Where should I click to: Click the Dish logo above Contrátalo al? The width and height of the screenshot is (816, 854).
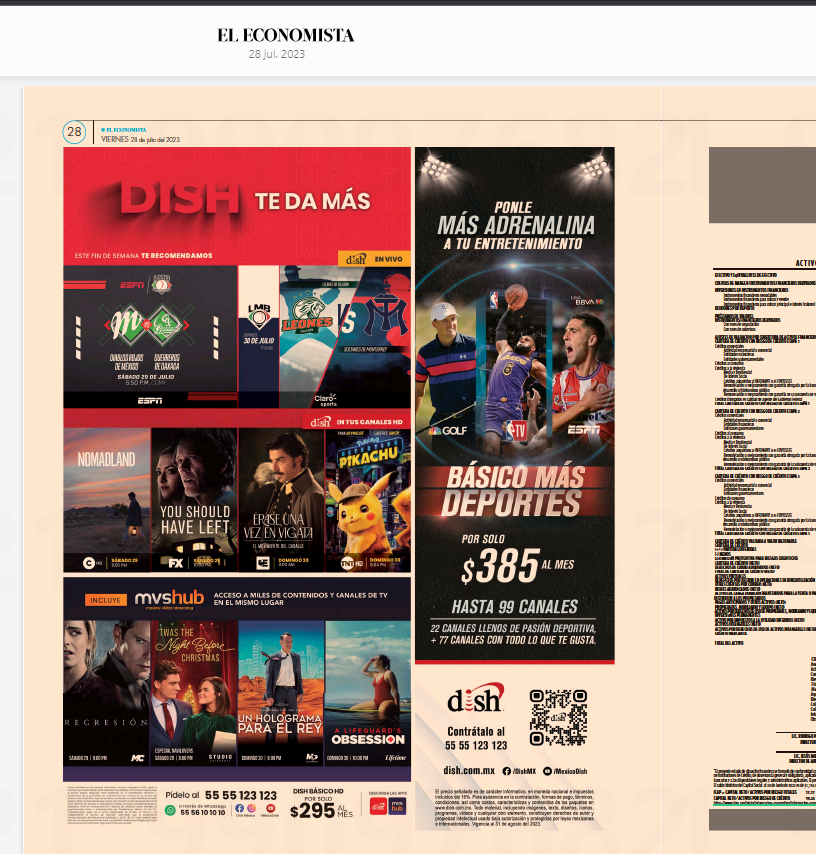pyautogui.click(x=475, y=700)
